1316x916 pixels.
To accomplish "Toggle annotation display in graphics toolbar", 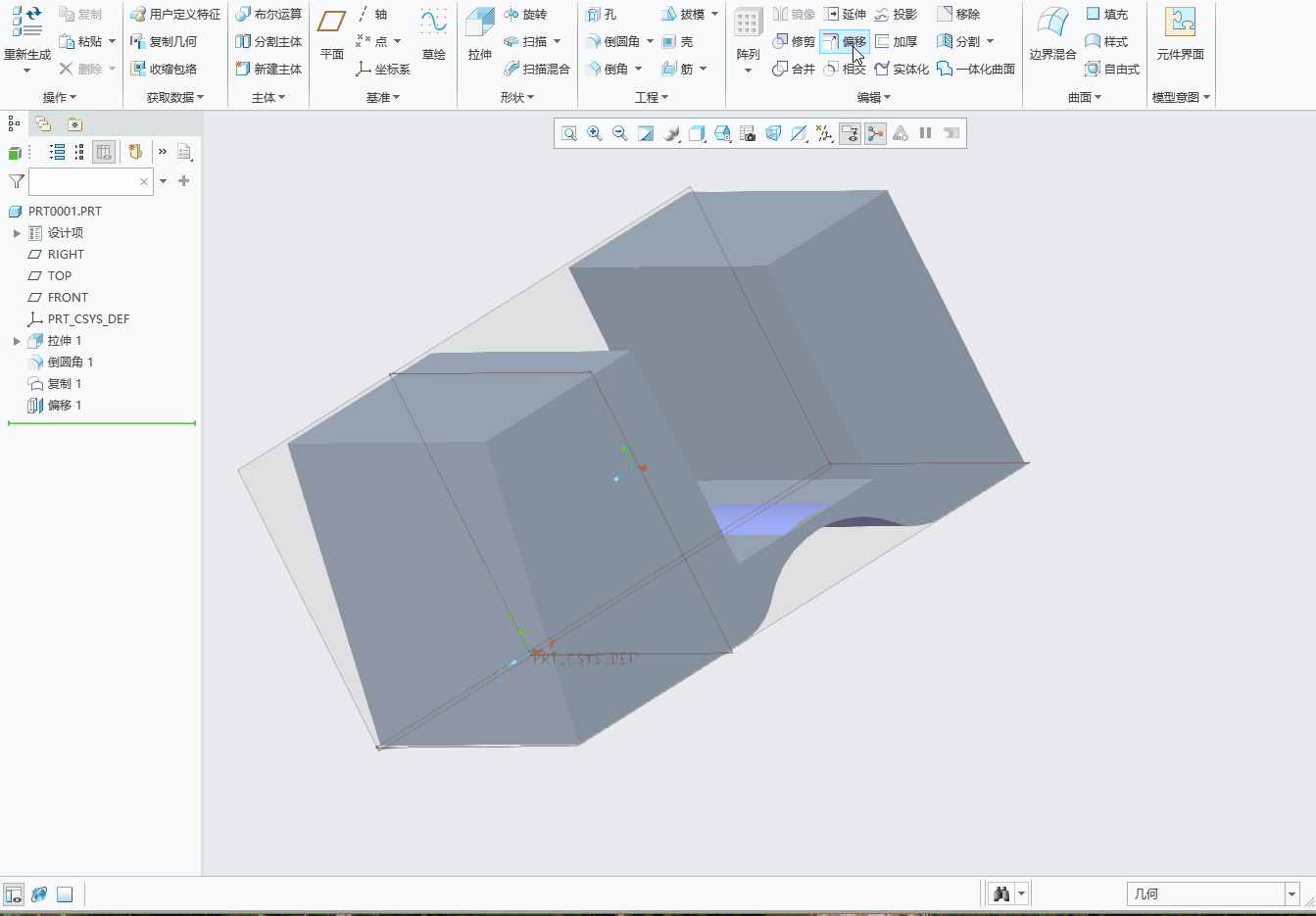I will [x=850, y=133].
